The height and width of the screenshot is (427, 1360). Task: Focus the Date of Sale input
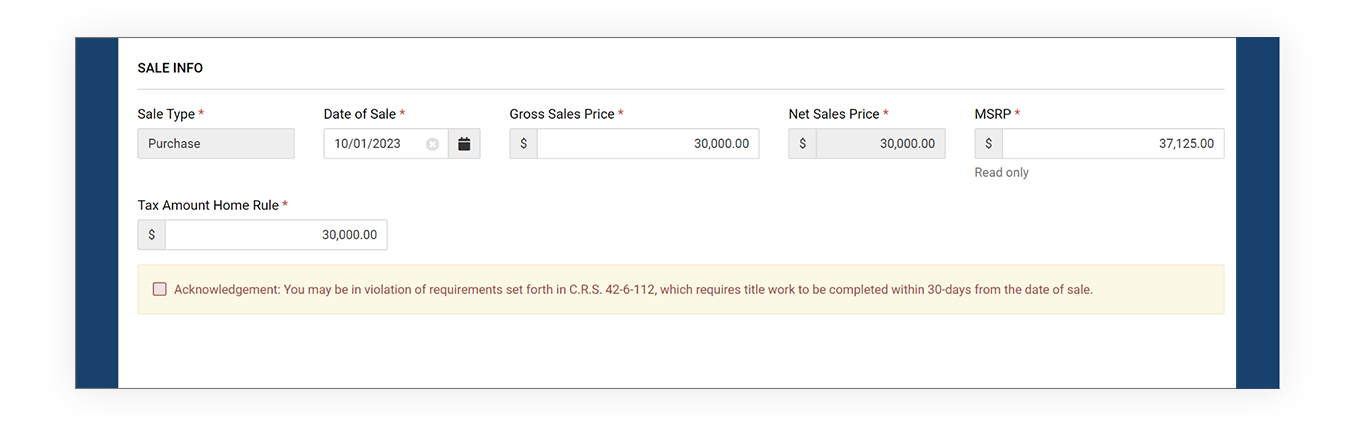click(375, 144)
